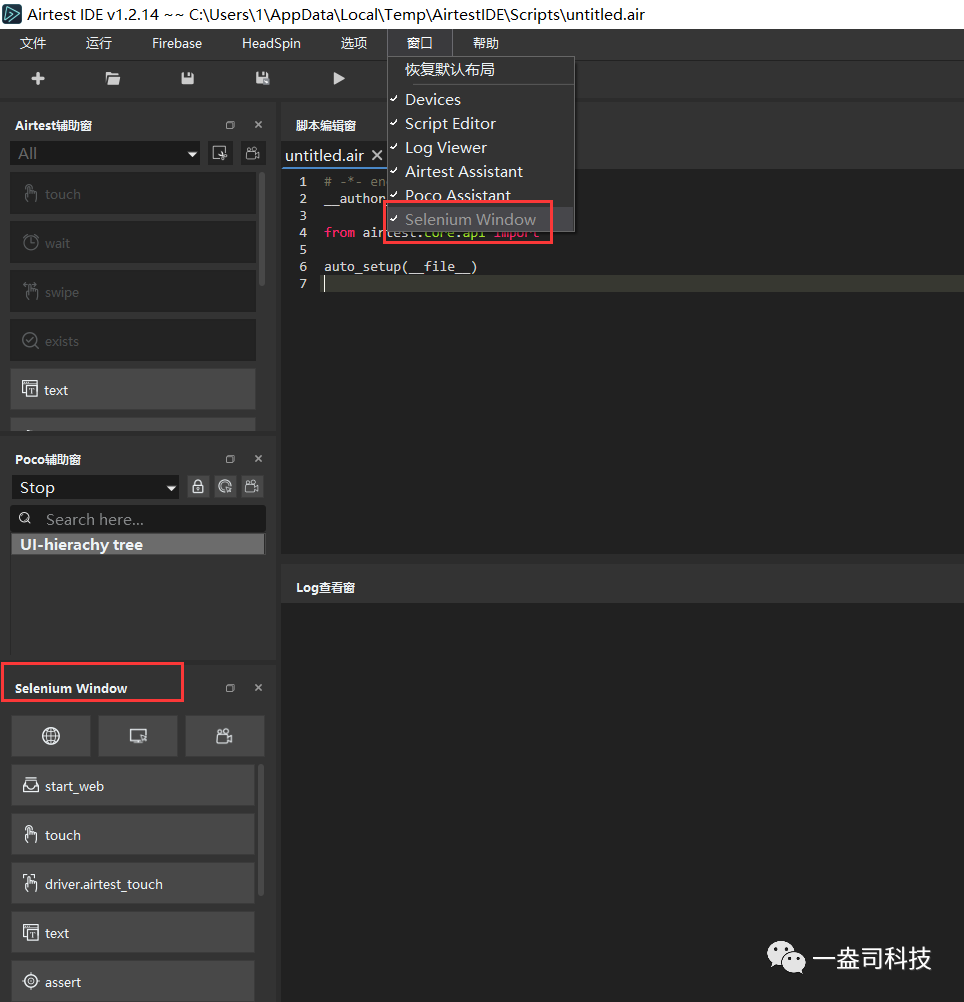964x1002 pixels.
Task: Open the Poco Stop mode dropdown
Action: tap(95, 488)
